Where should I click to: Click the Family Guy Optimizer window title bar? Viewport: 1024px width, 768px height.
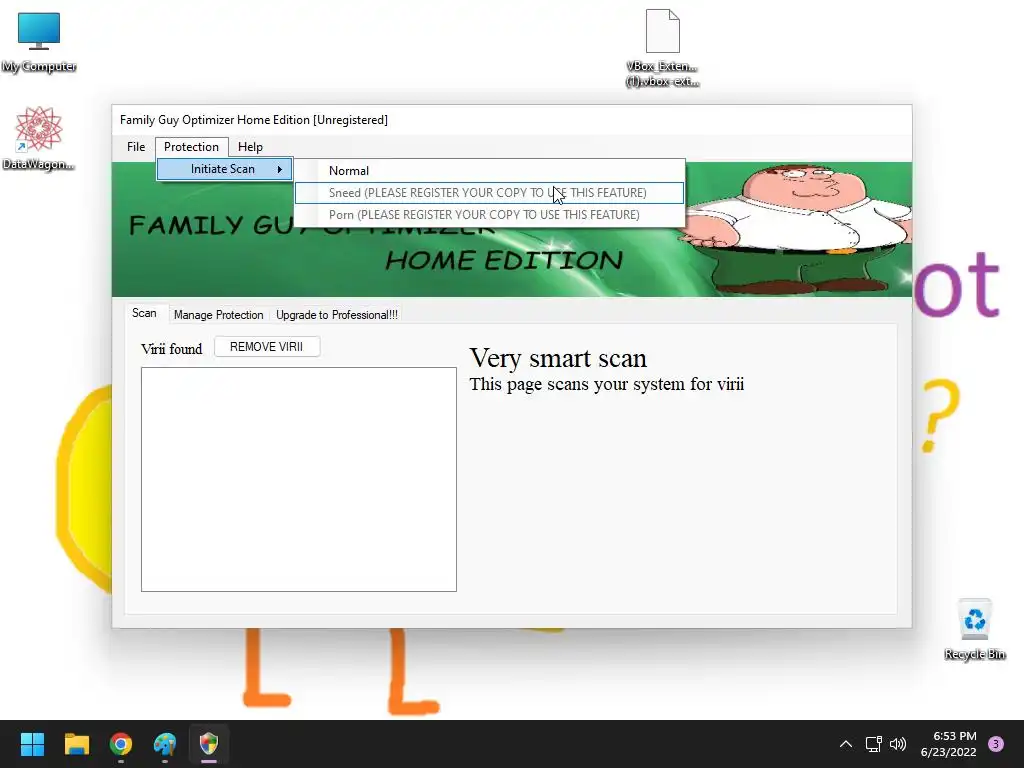(x=511, y=120)
